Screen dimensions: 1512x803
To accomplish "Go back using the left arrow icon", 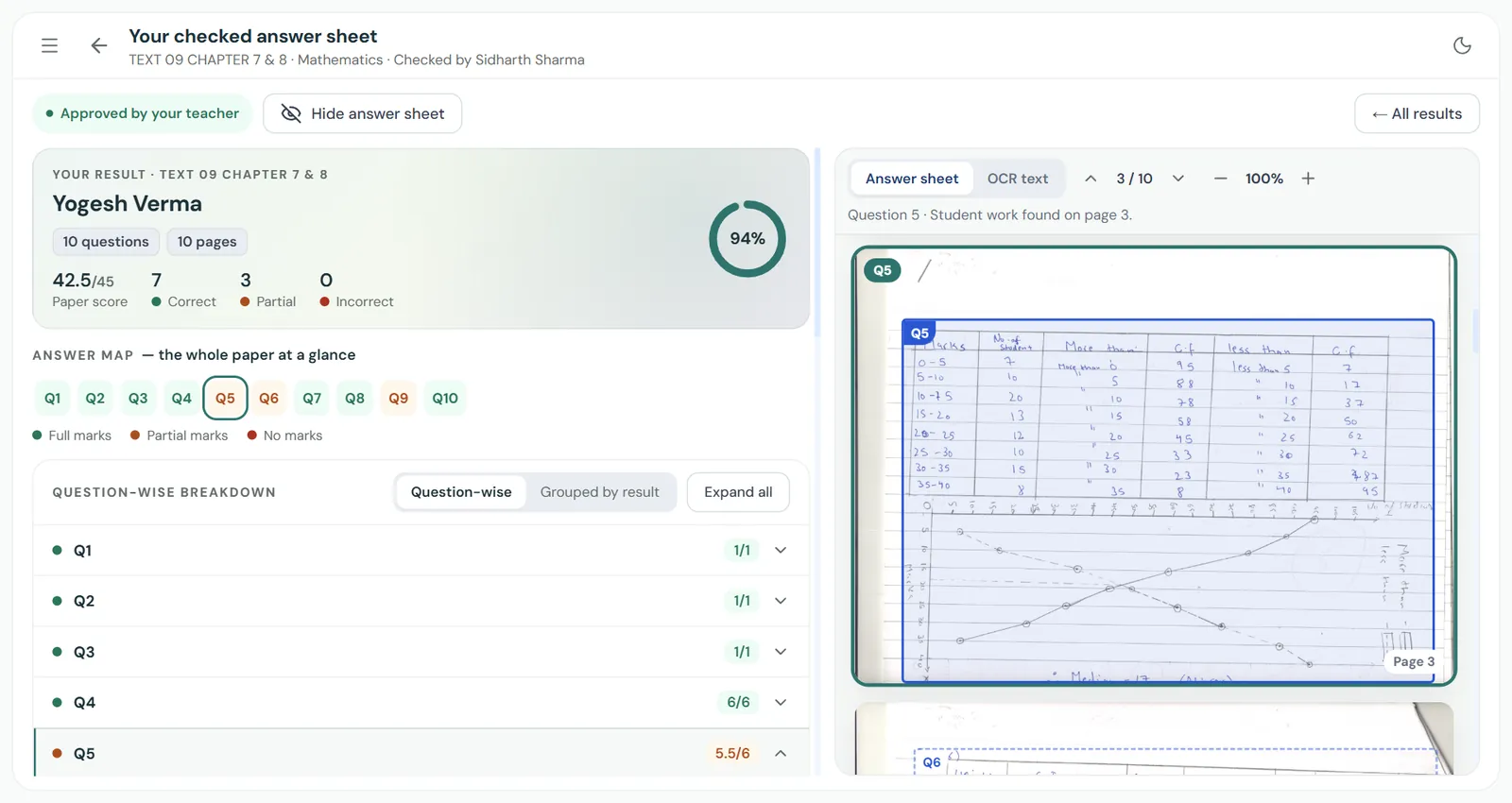I will point(99,45).
